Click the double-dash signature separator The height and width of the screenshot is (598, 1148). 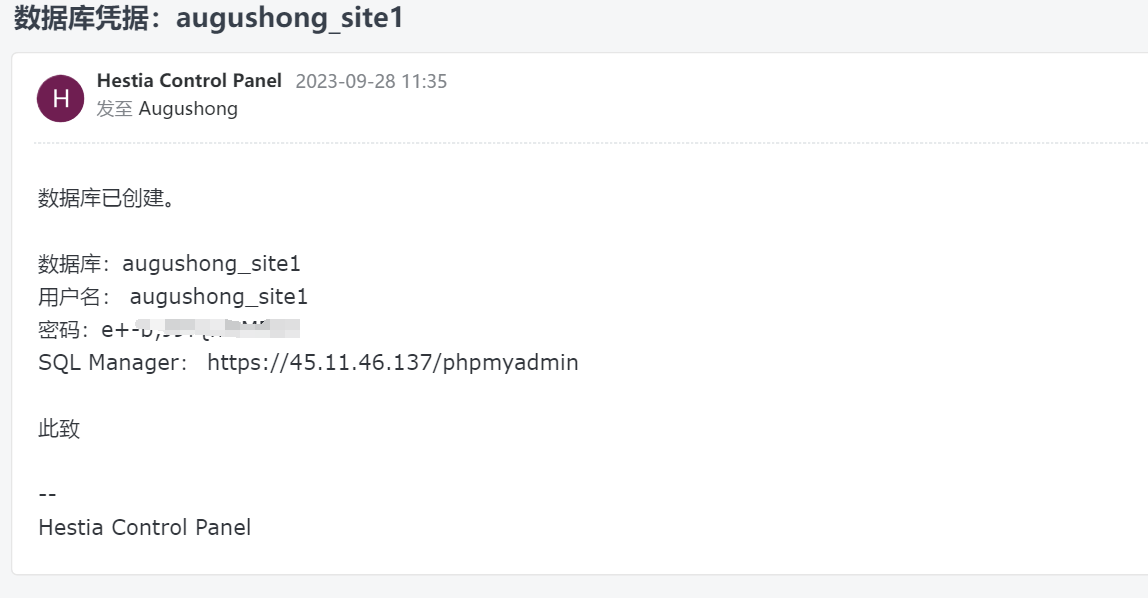[x=47, y=494]
